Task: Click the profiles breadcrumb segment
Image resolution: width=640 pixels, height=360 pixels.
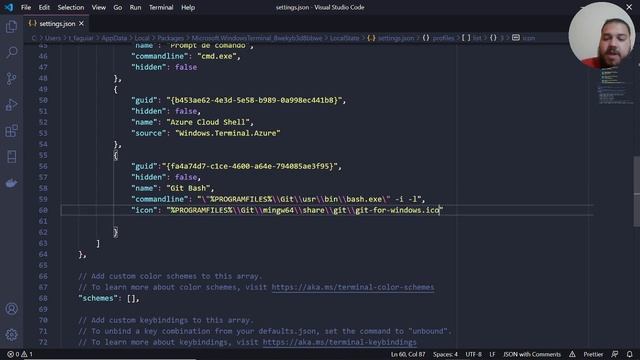Action: point(438,38)
